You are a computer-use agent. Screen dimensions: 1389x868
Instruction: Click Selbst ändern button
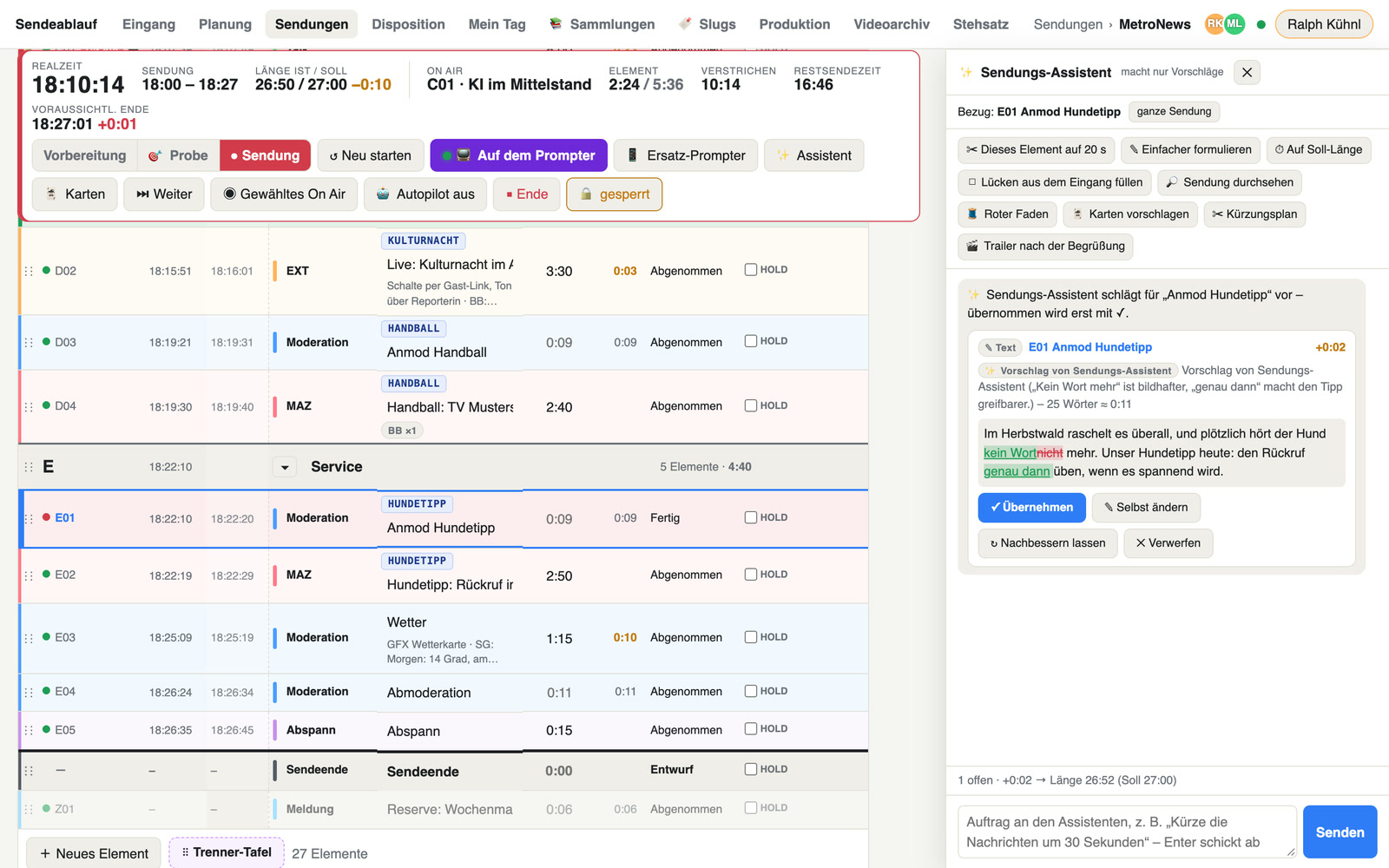click(x=1146, y=508)
